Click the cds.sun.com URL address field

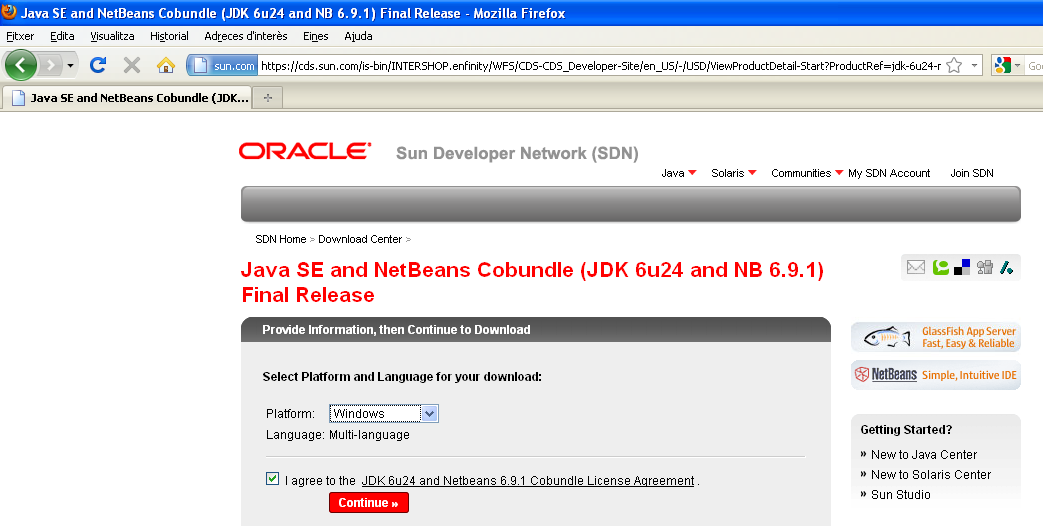(x=600, y=65)
